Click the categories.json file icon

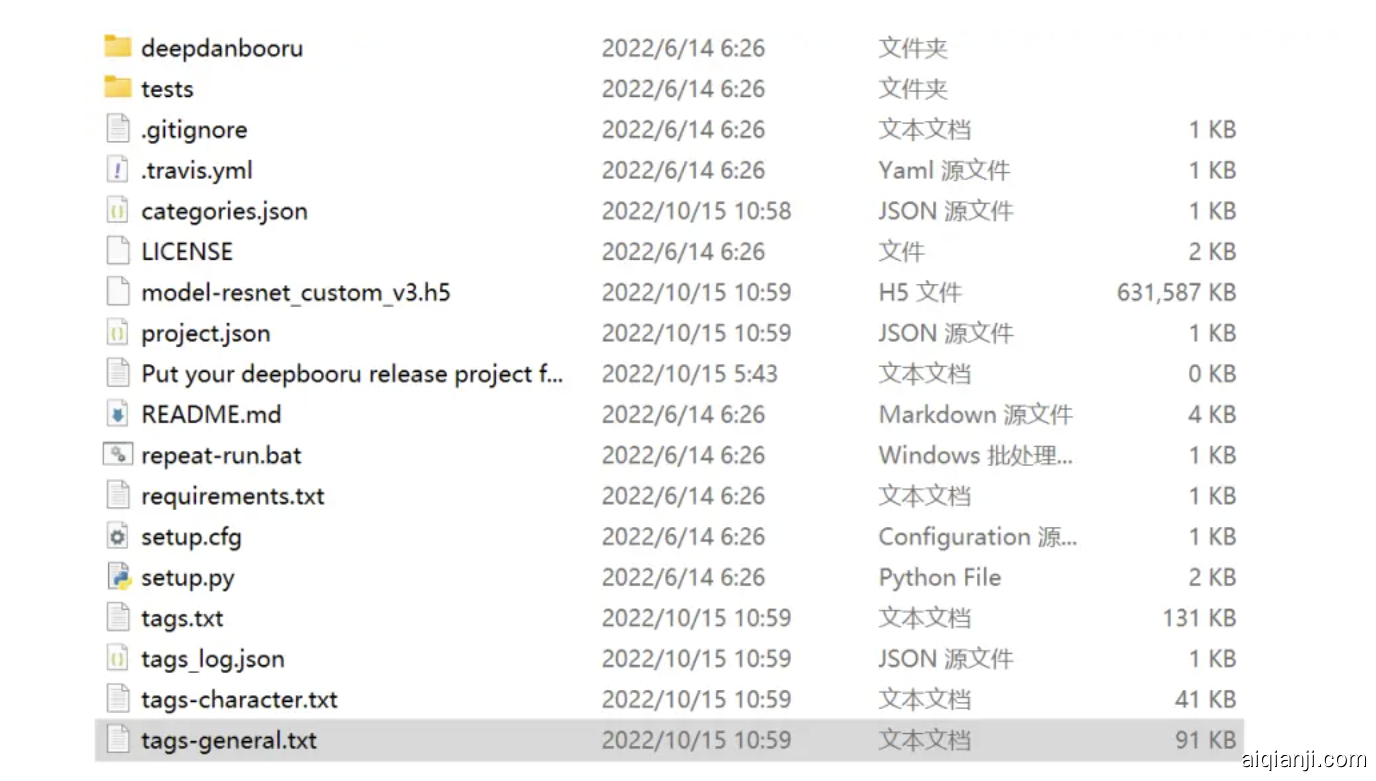[118, 211]
